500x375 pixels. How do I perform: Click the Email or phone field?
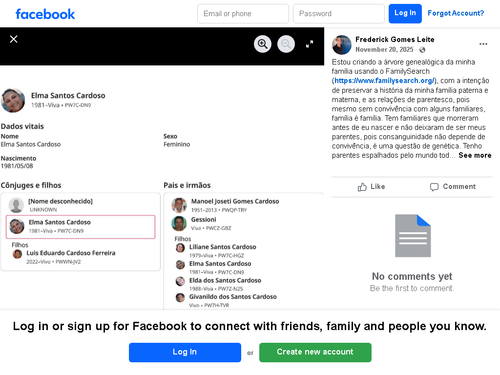click(243, 14)
